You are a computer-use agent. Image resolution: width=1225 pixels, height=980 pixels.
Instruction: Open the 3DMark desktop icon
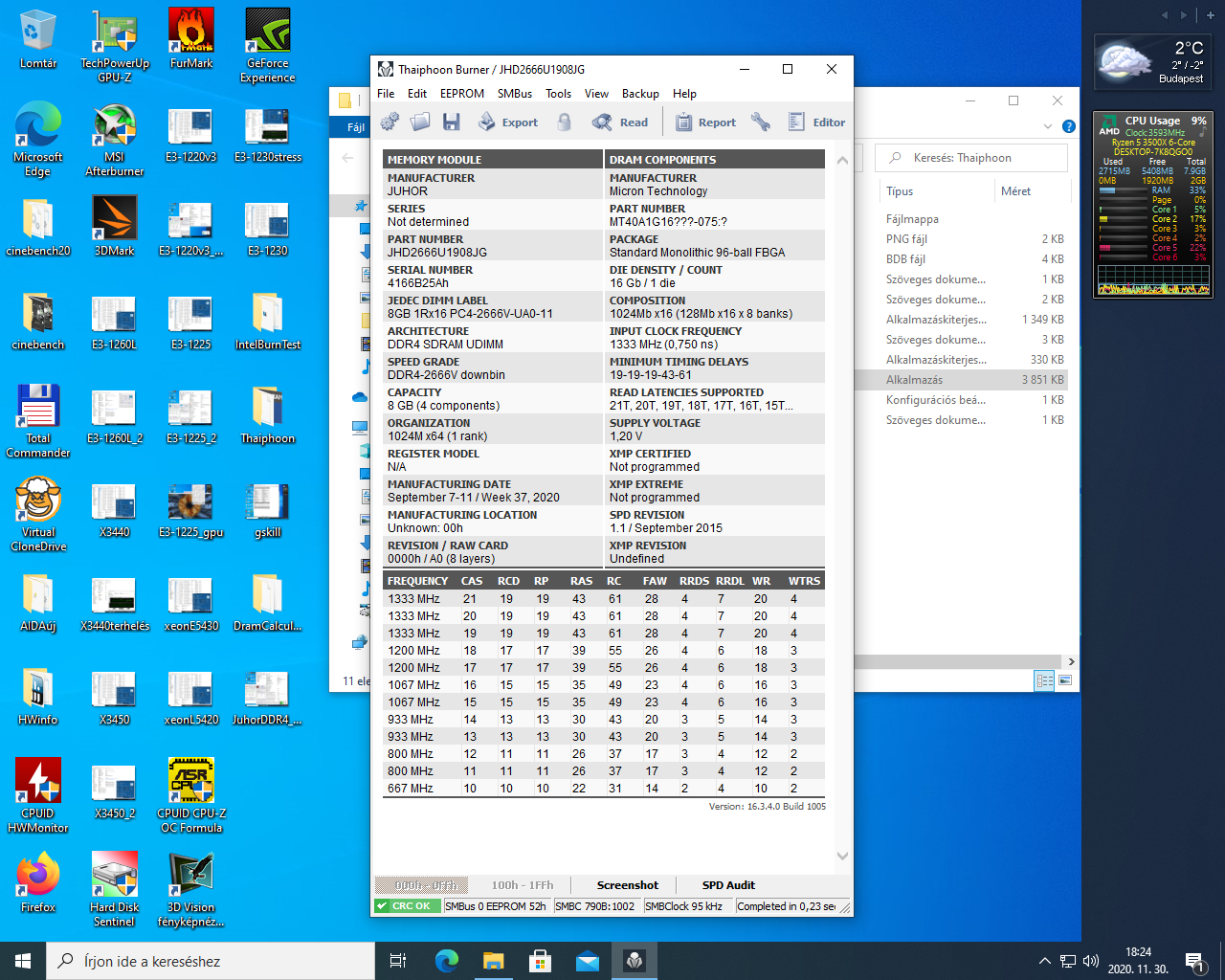point(115,227)
